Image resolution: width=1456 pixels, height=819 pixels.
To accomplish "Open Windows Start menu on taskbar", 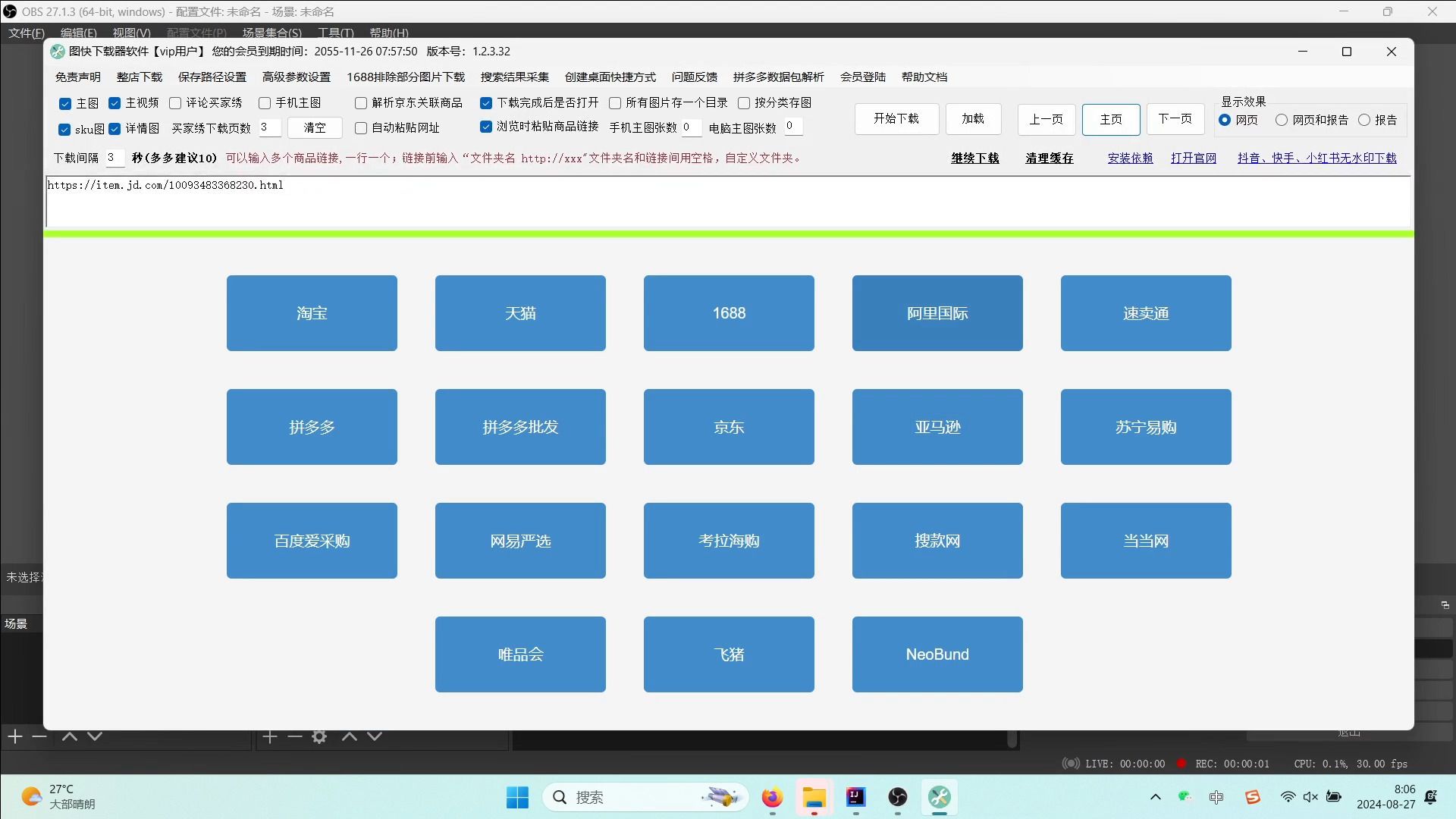I will point(518,797).
